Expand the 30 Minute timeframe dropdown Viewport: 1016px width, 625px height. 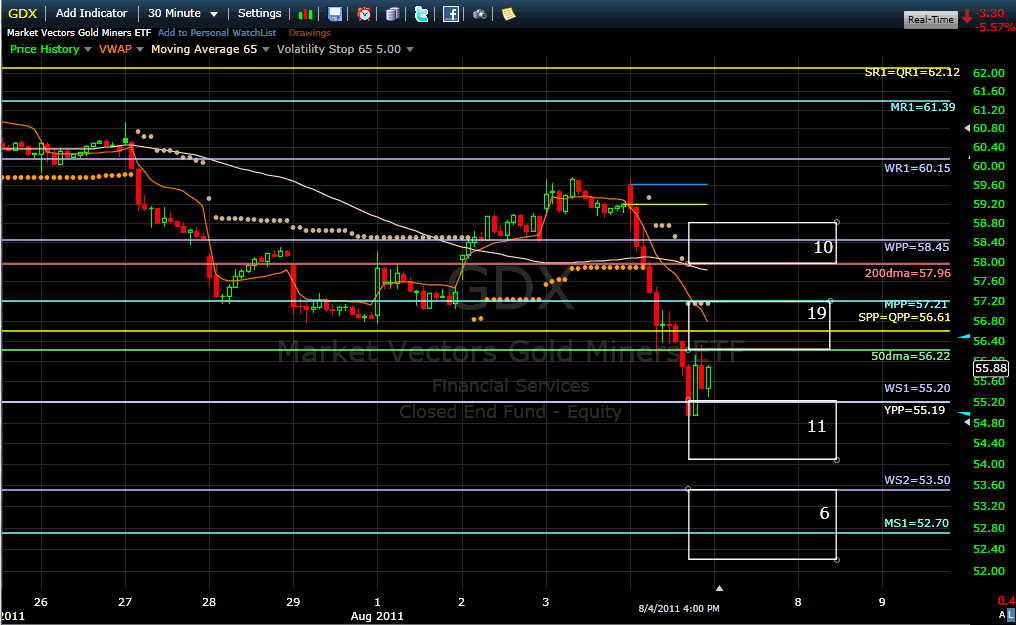tap(214, 14)
